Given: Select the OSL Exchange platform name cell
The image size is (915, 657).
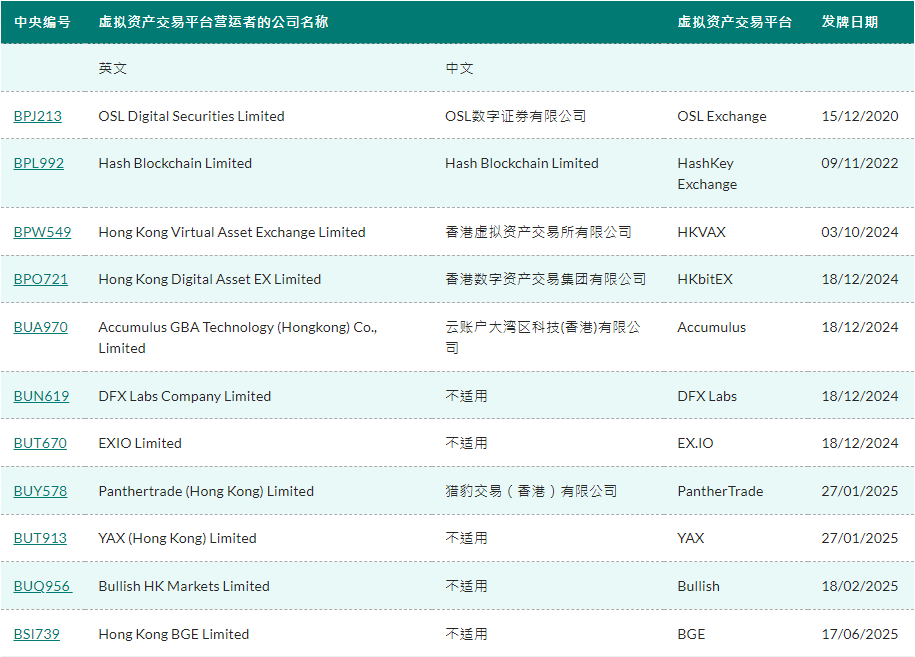Looking at the screenshot, I should (x=720, y=116).
